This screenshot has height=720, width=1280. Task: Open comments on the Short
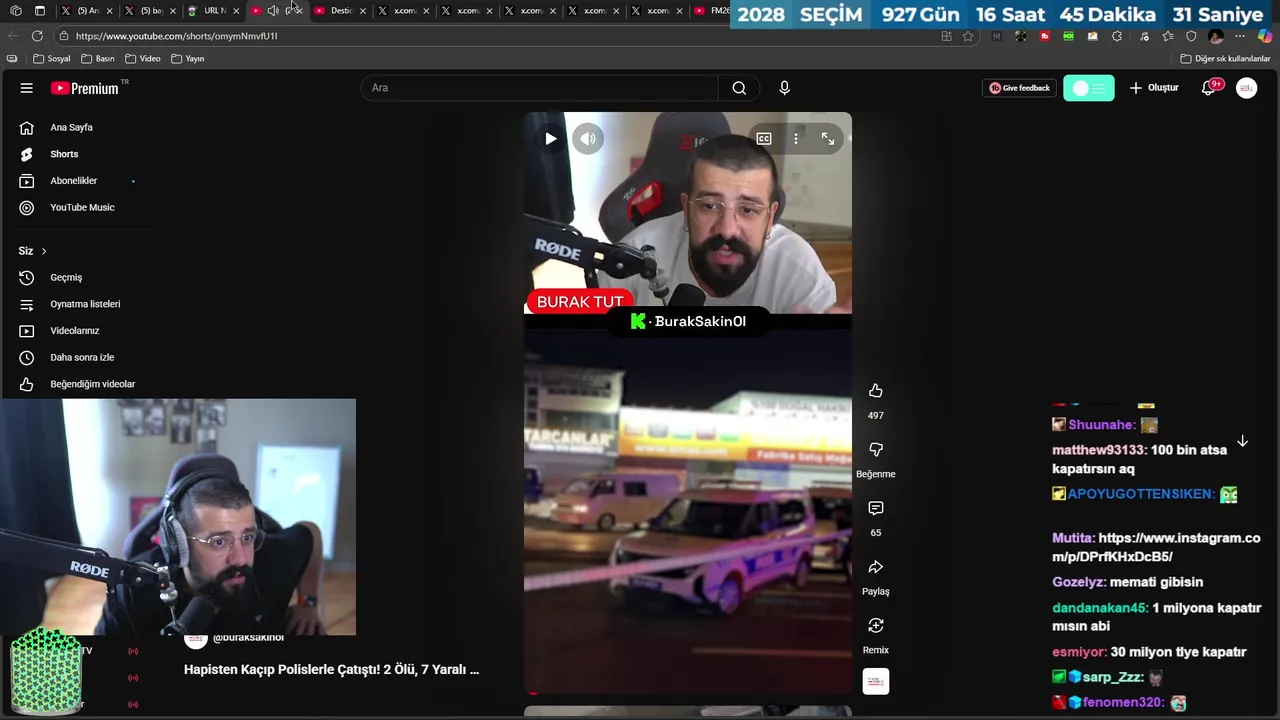(x=876, y=508)
